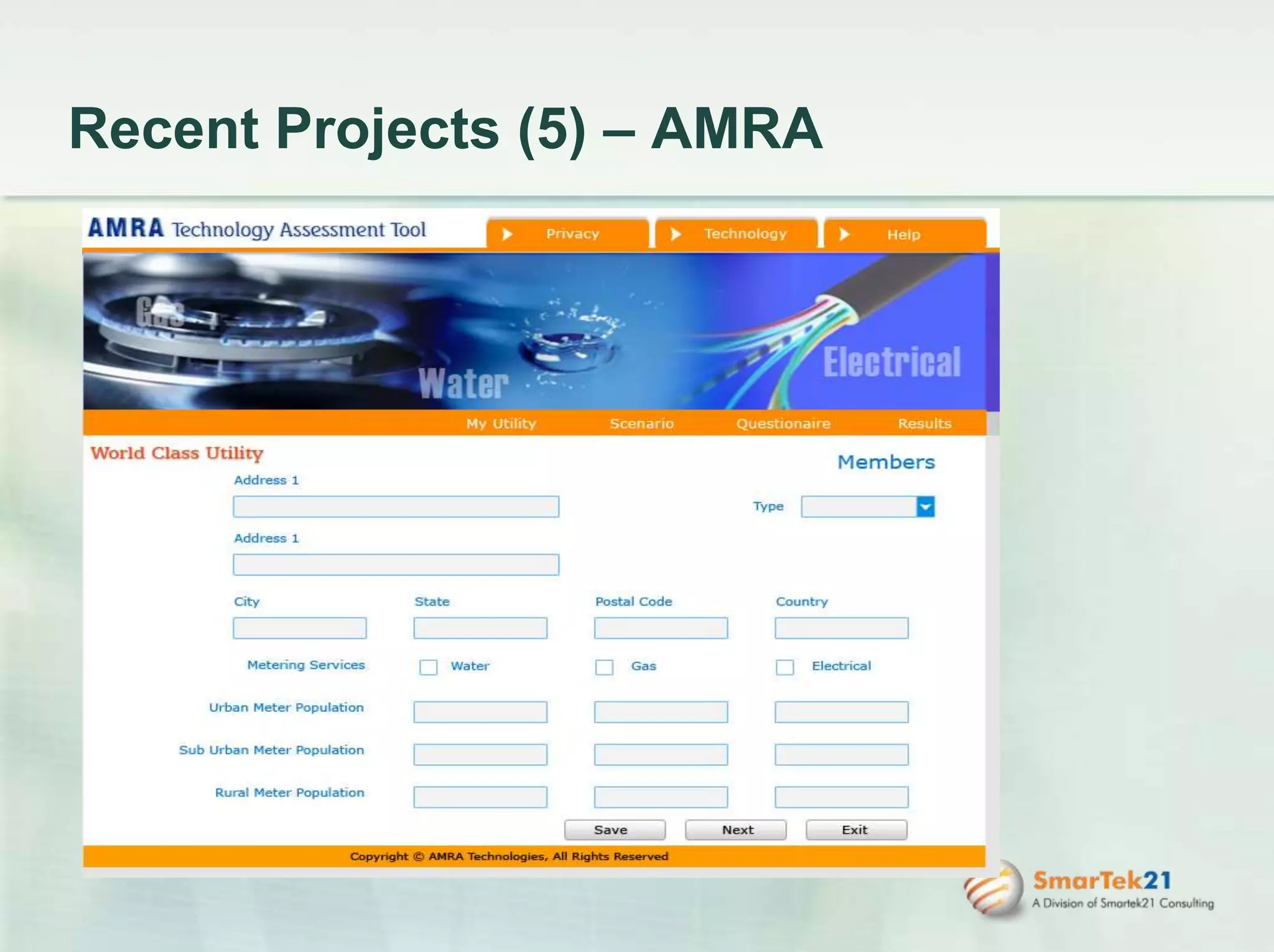Check the Gas metering service box
1274x952 pixels.
[x=604, y=667]
